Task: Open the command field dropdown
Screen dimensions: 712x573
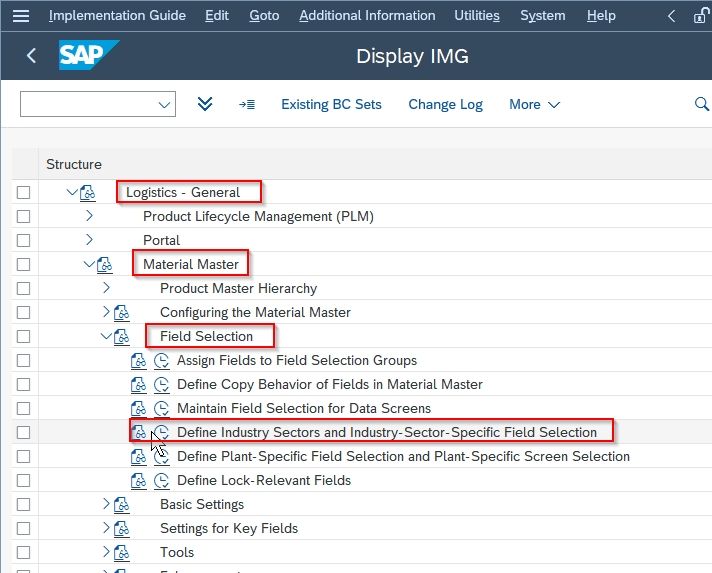Action: pyautogui.click(x=164, y=105)
